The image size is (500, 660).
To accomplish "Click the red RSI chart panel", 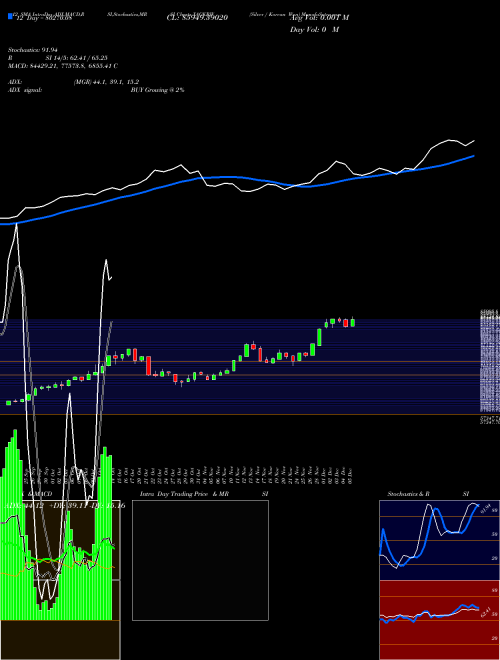I will (x=439, y=620).
